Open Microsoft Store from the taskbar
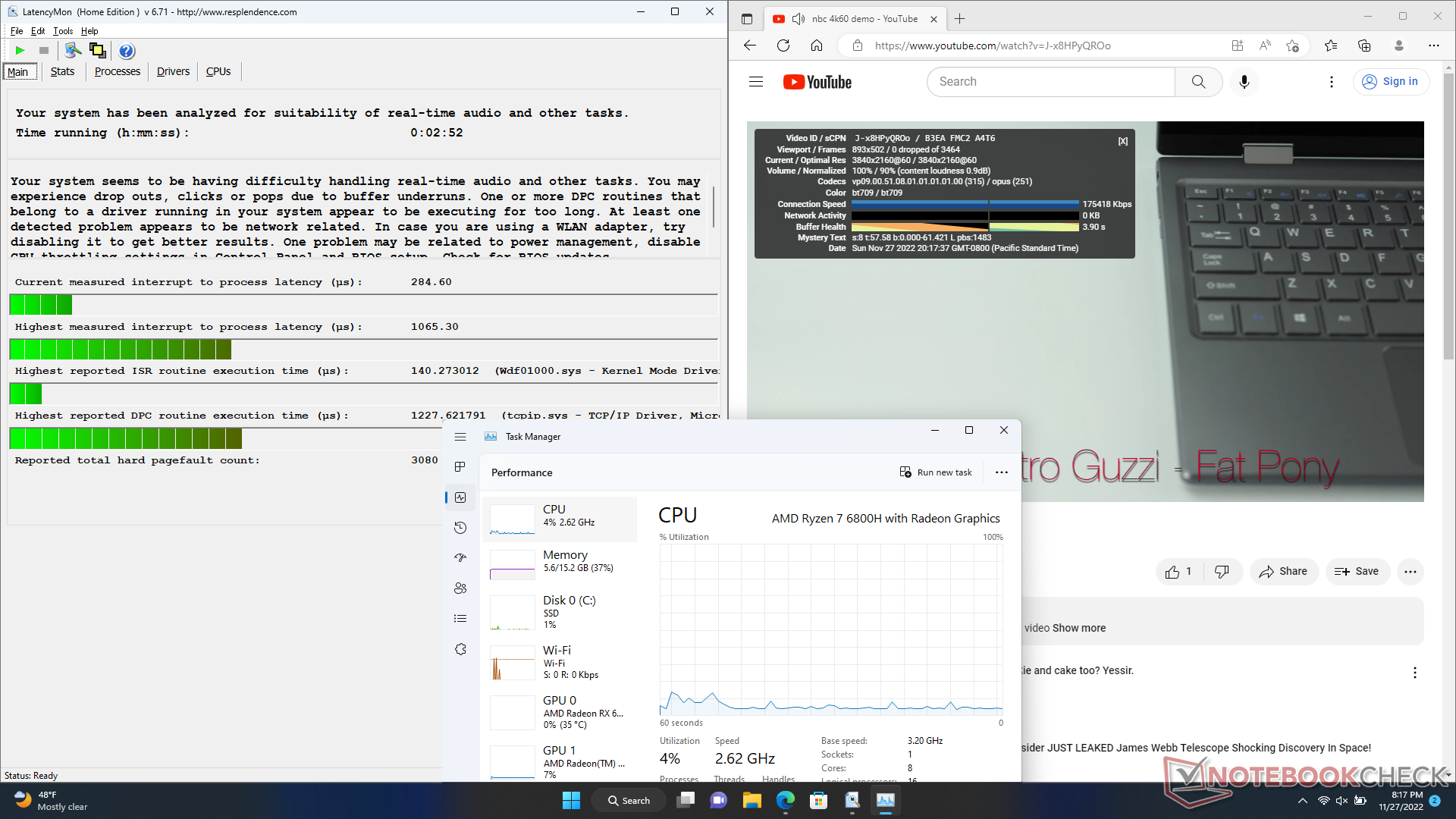Viewport: 1456px width, 819px height. pos(818,800)
